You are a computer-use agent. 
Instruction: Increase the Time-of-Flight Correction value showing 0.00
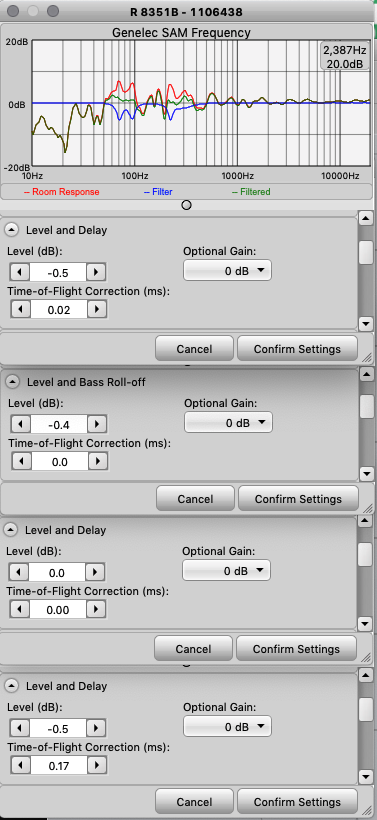(96, 609)
